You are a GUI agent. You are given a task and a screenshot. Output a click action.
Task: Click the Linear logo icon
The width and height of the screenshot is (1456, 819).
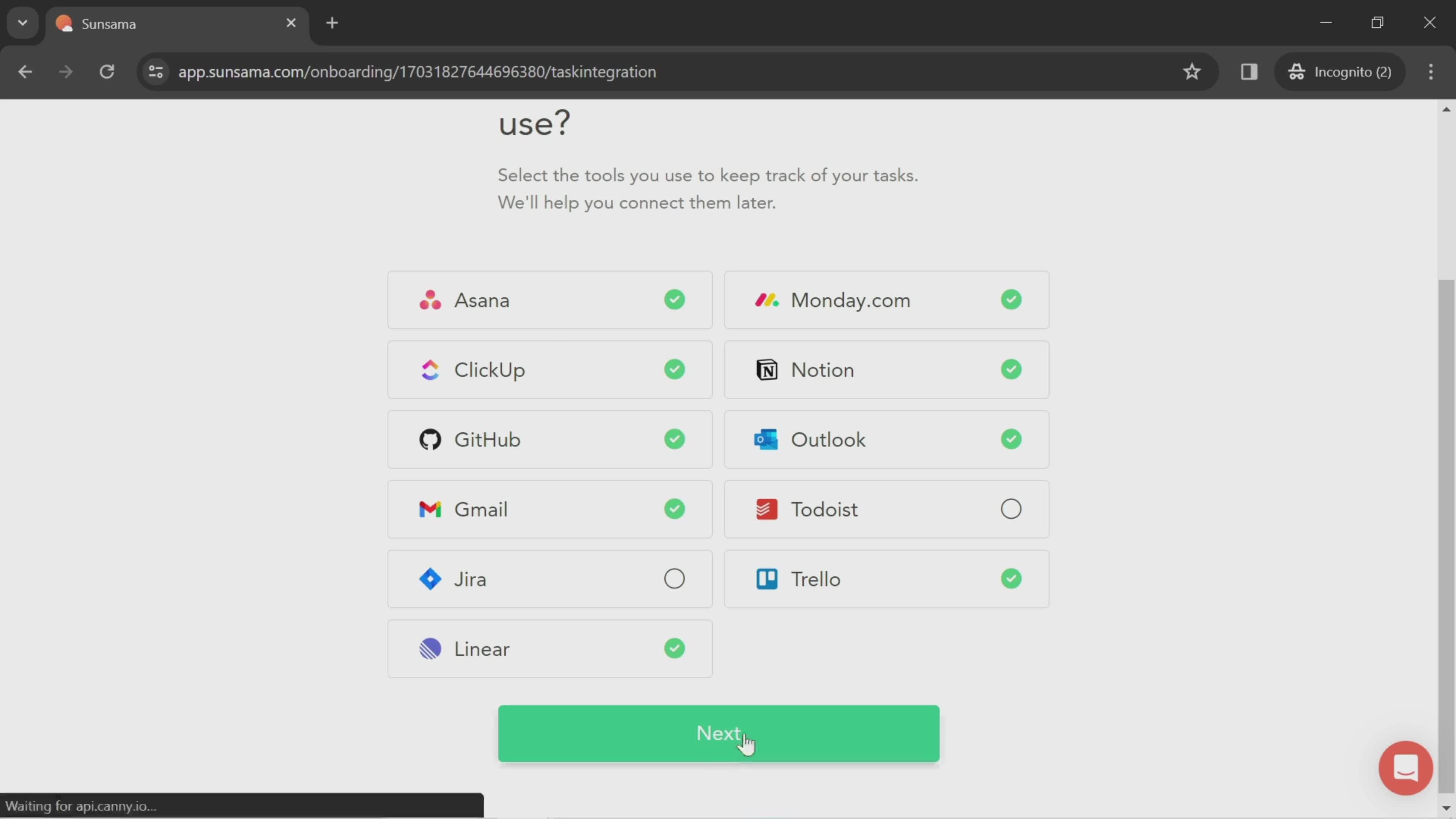point(430,649)
